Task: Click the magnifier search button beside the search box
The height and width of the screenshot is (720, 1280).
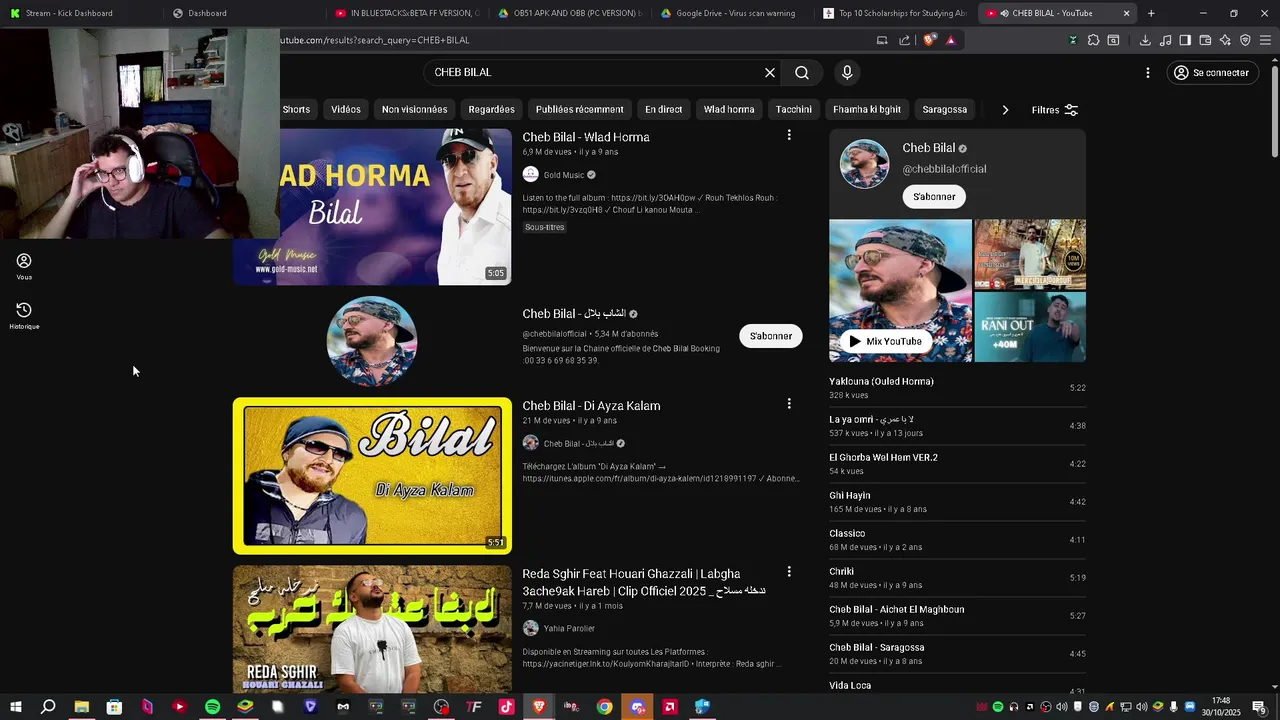Action: [x=802, y=73]
